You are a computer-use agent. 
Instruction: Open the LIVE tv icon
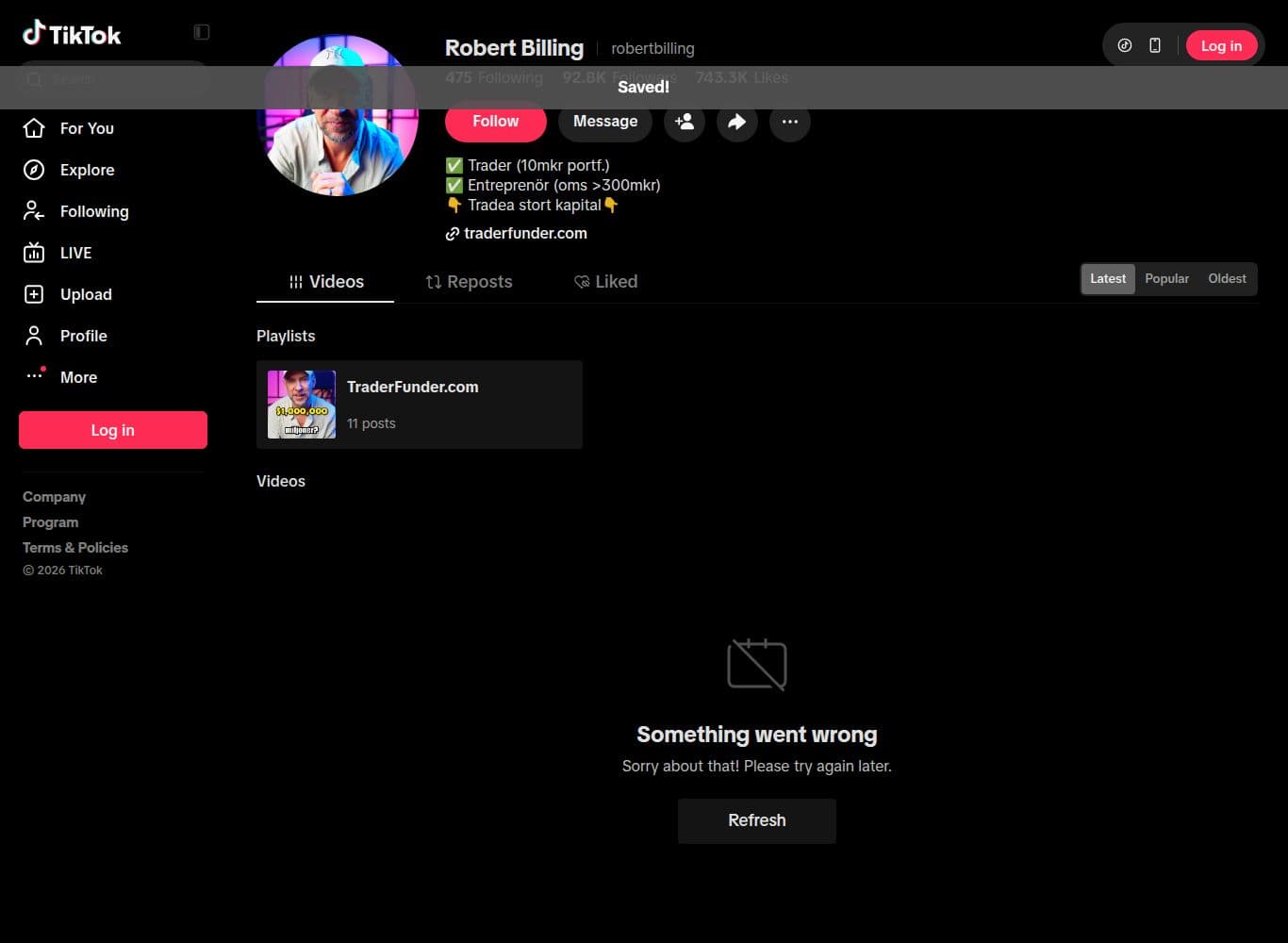click(x=34, y=253)
